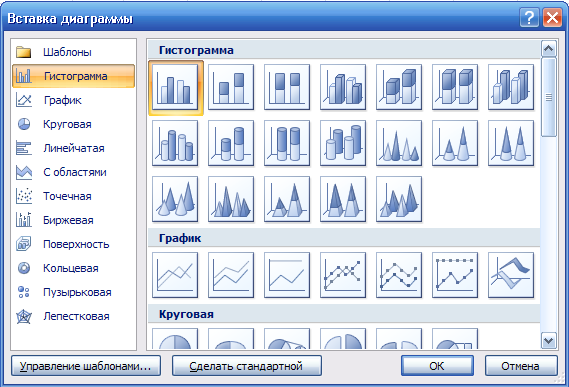Select the 3-D pyramid chart icon
The height and width of the screenshot is (387, 569).
pyautogui.click(x=399, y=199)
